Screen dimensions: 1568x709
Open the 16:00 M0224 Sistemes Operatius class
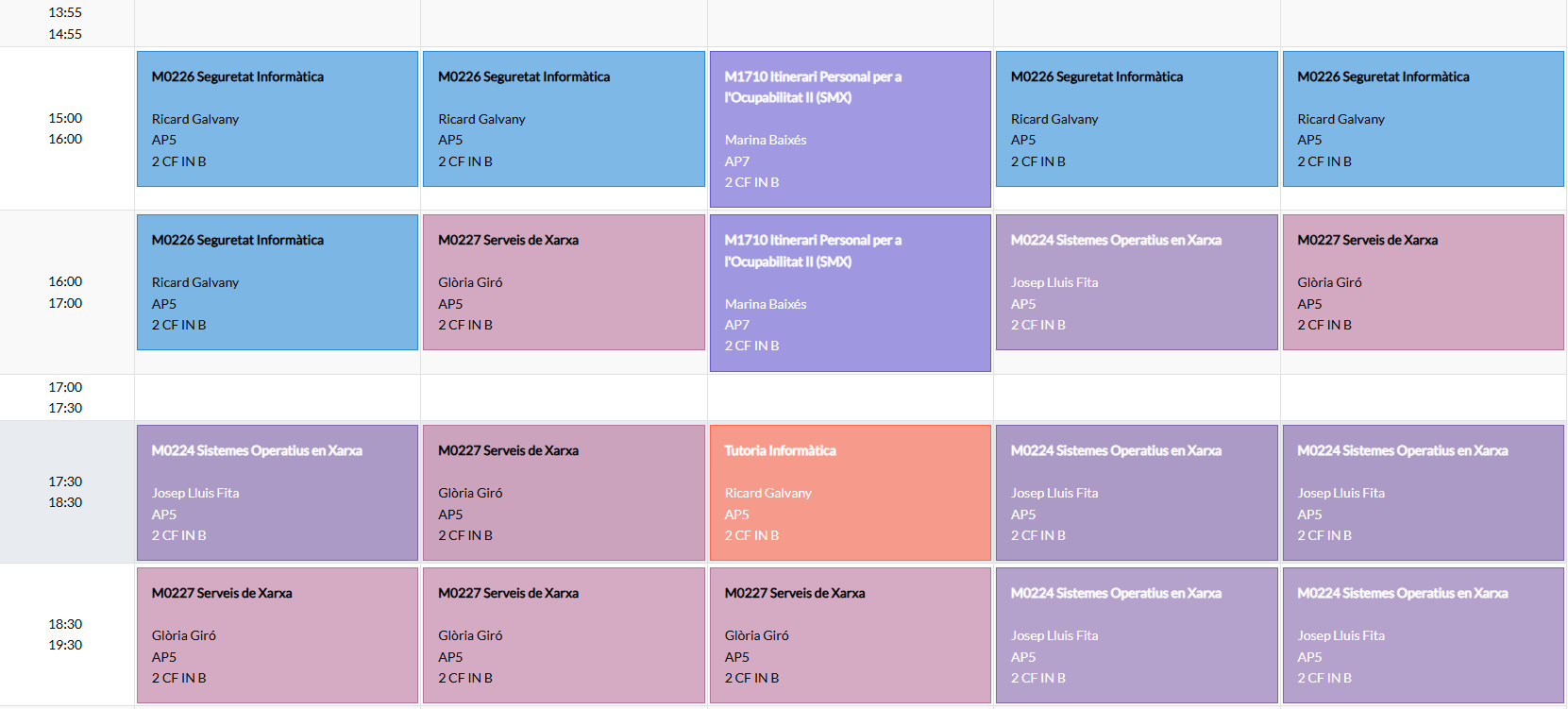(1136, 282)
